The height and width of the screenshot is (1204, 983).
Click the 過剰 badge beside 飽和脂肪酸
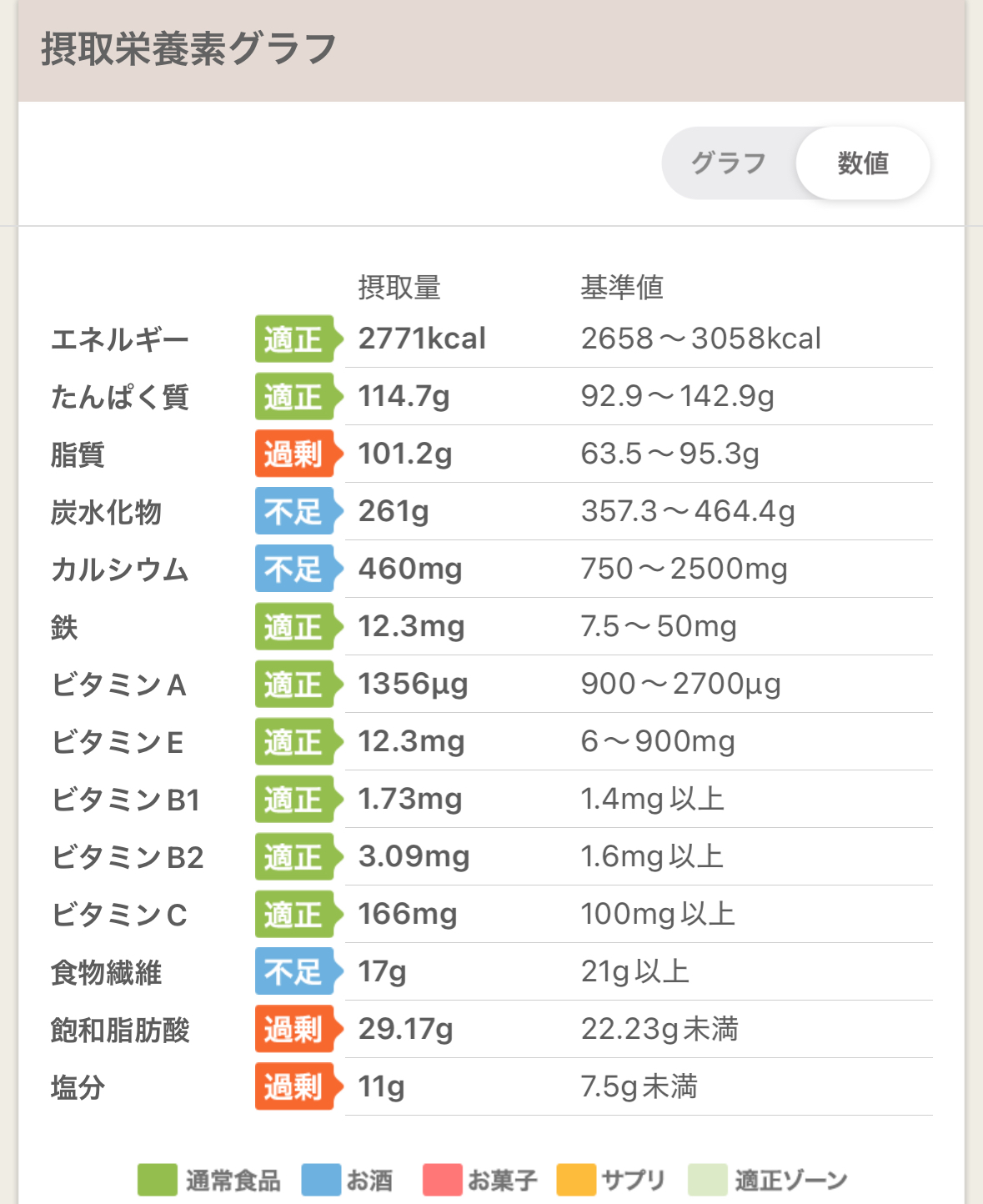[x=298, y=1030]
